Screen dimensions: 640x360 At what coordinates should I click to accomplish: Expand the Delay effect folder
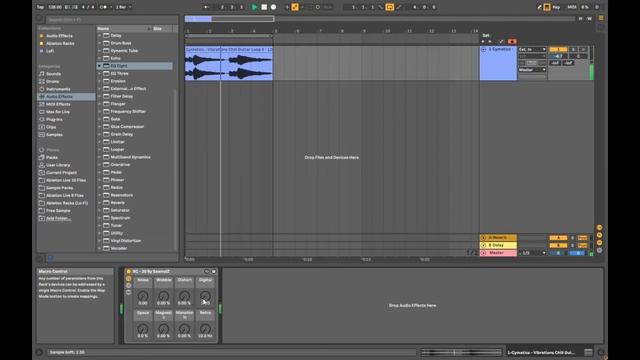pos(99,36)
